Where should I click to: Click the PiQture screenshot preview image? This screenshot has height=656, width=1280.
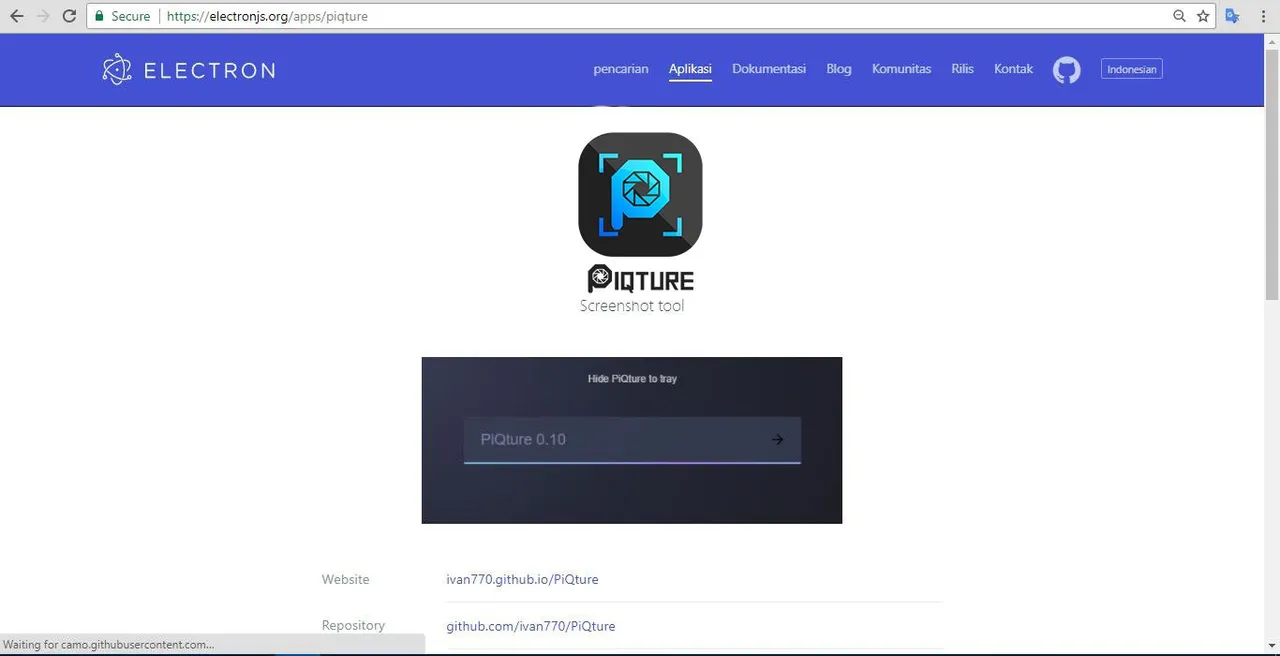click(632, 440)
